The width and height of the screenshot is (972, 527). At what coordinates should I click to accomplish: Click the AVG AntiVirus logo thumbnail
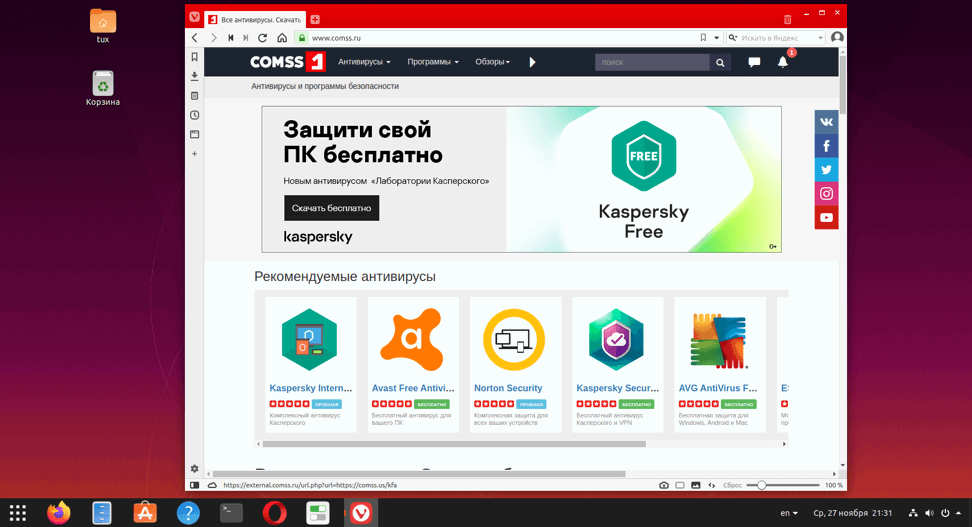(x=719, y=340)
